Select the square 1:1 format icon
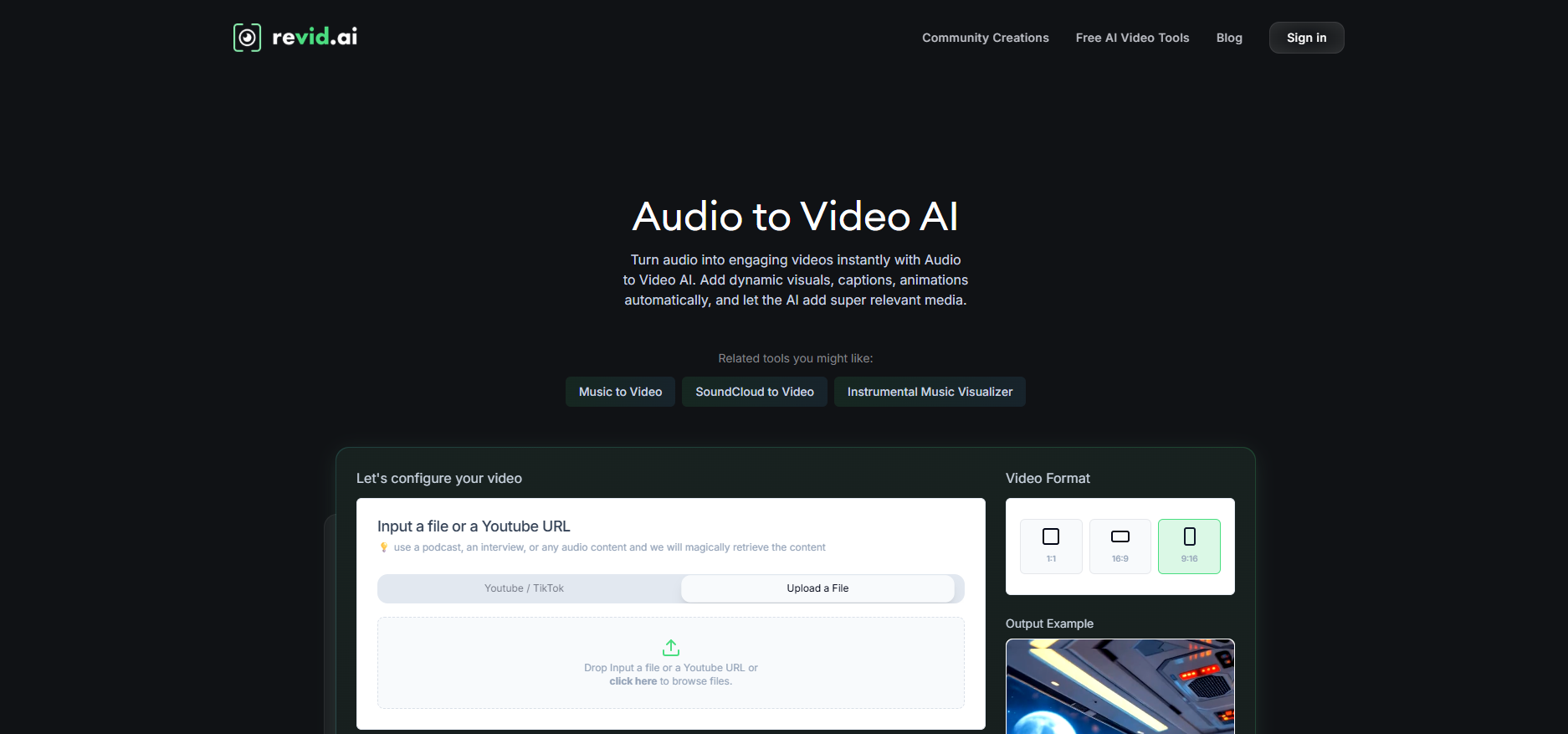Viewport: 1568px width, 734px height. [1051, 537]
